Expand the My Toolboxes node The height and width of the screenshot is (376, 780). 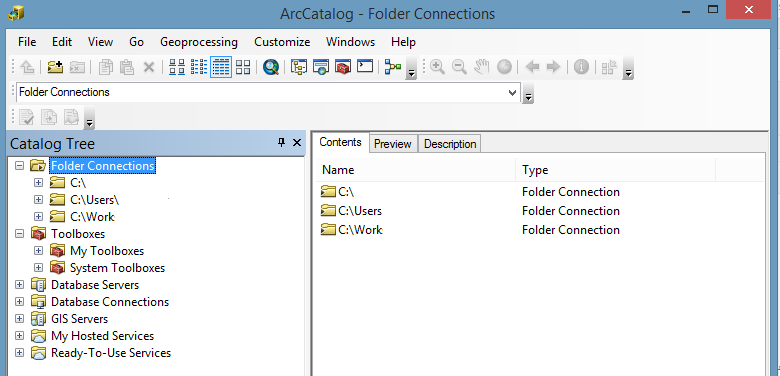click(x=38, y=251)
